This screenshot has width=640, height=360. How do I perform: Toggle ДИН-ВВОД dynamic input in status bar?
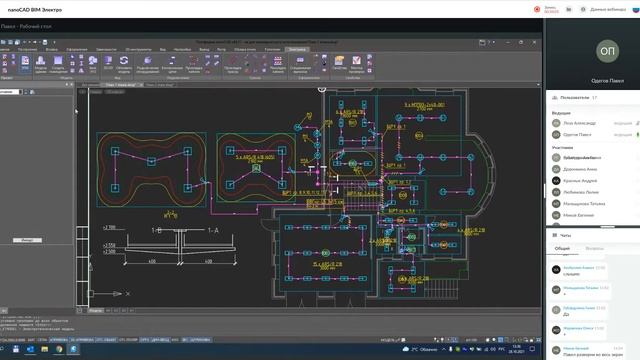coord(160,340)
